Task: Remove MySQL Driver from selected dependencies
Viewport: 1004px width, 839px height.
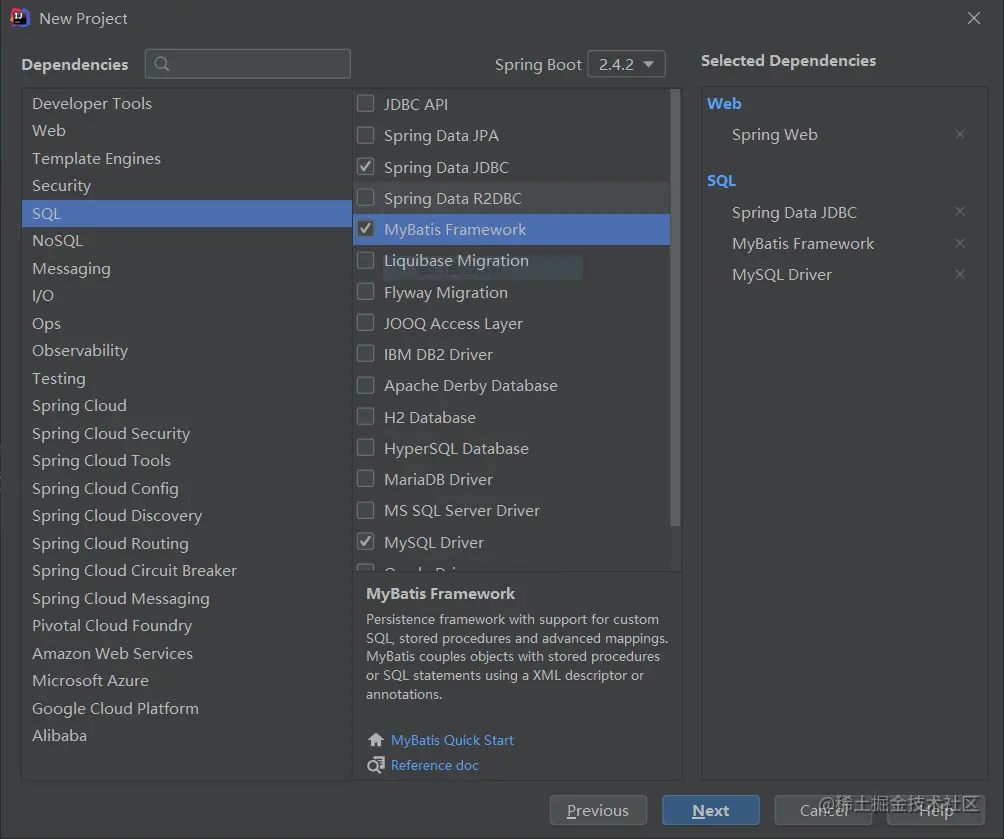Action: pos(959,274)
